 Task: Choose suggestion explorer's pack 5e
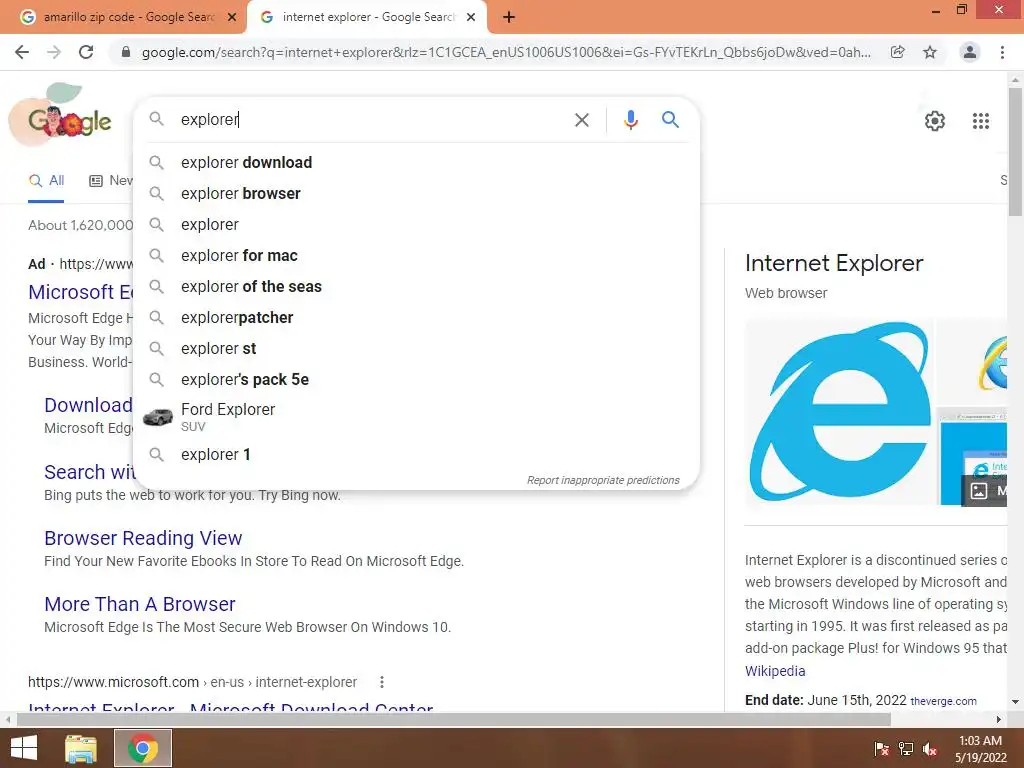pyautogui.click(x=416, y=379)
